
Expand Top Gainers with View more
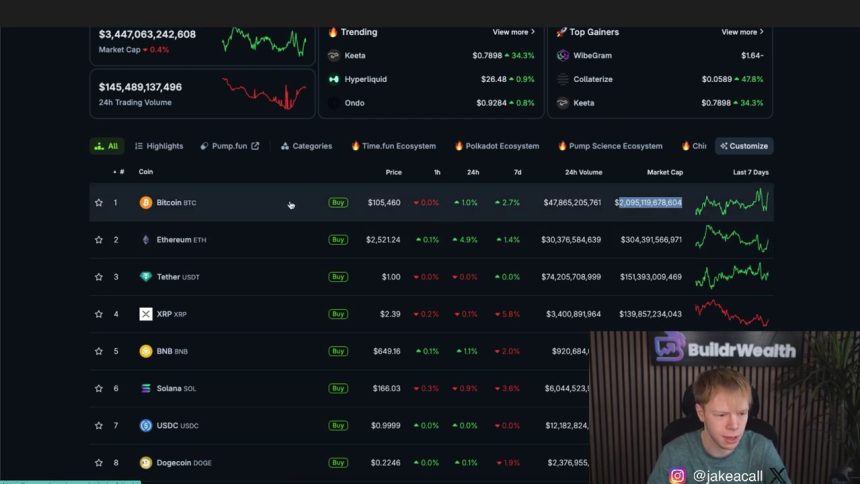(x=742, y=32)
